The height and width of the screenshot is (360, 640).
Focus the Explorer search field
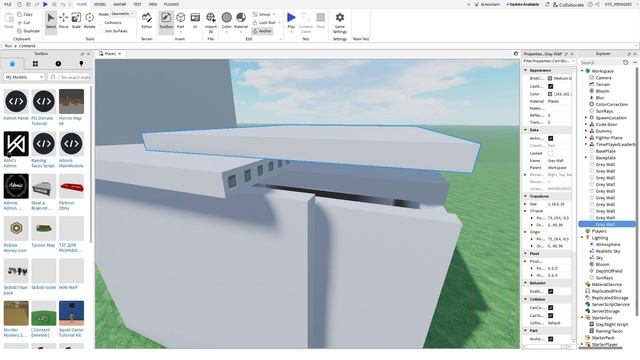[x=600, y=62]
